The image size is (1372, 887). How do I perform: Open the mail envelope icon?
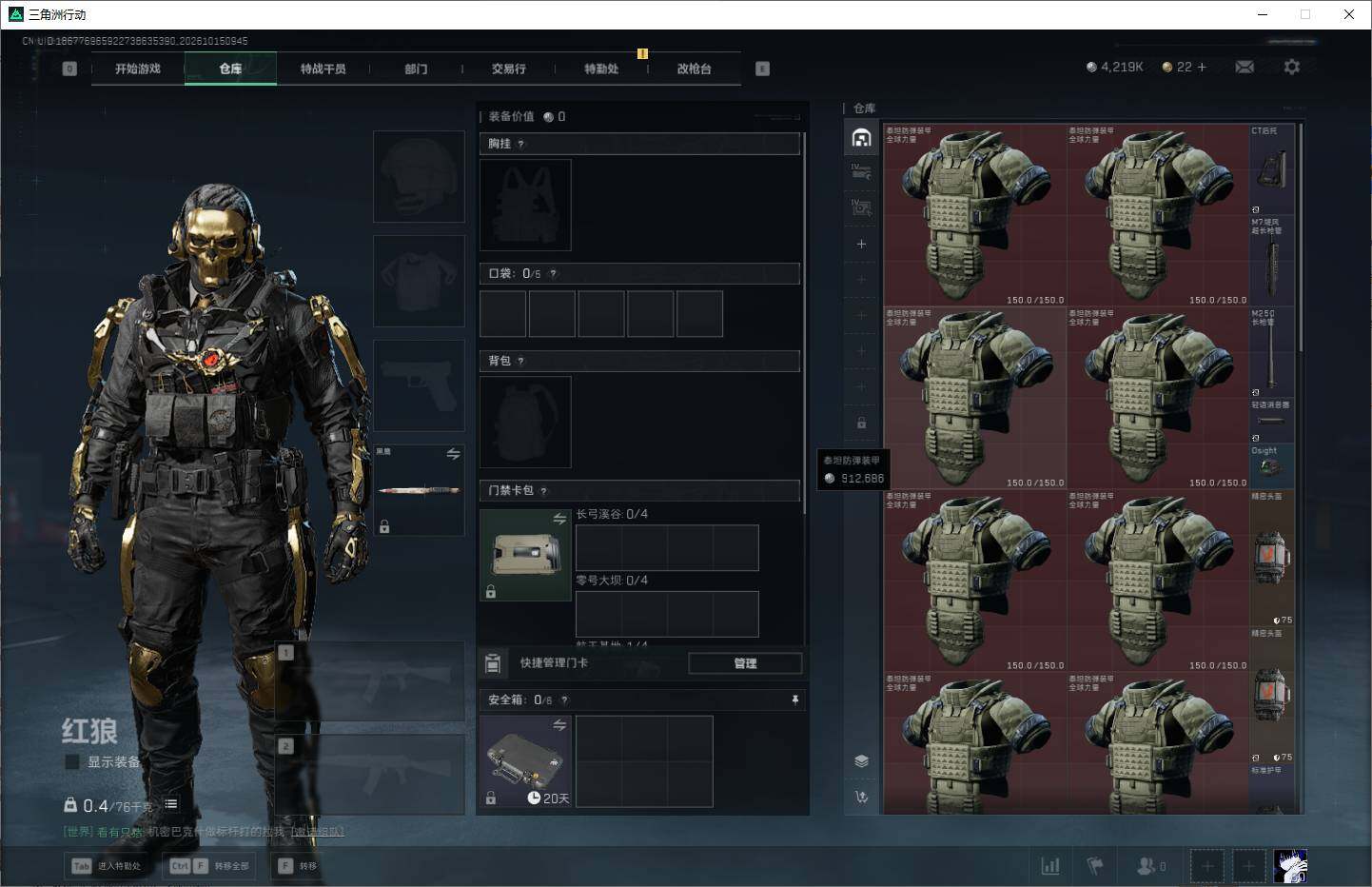[x=1244, y=67]
